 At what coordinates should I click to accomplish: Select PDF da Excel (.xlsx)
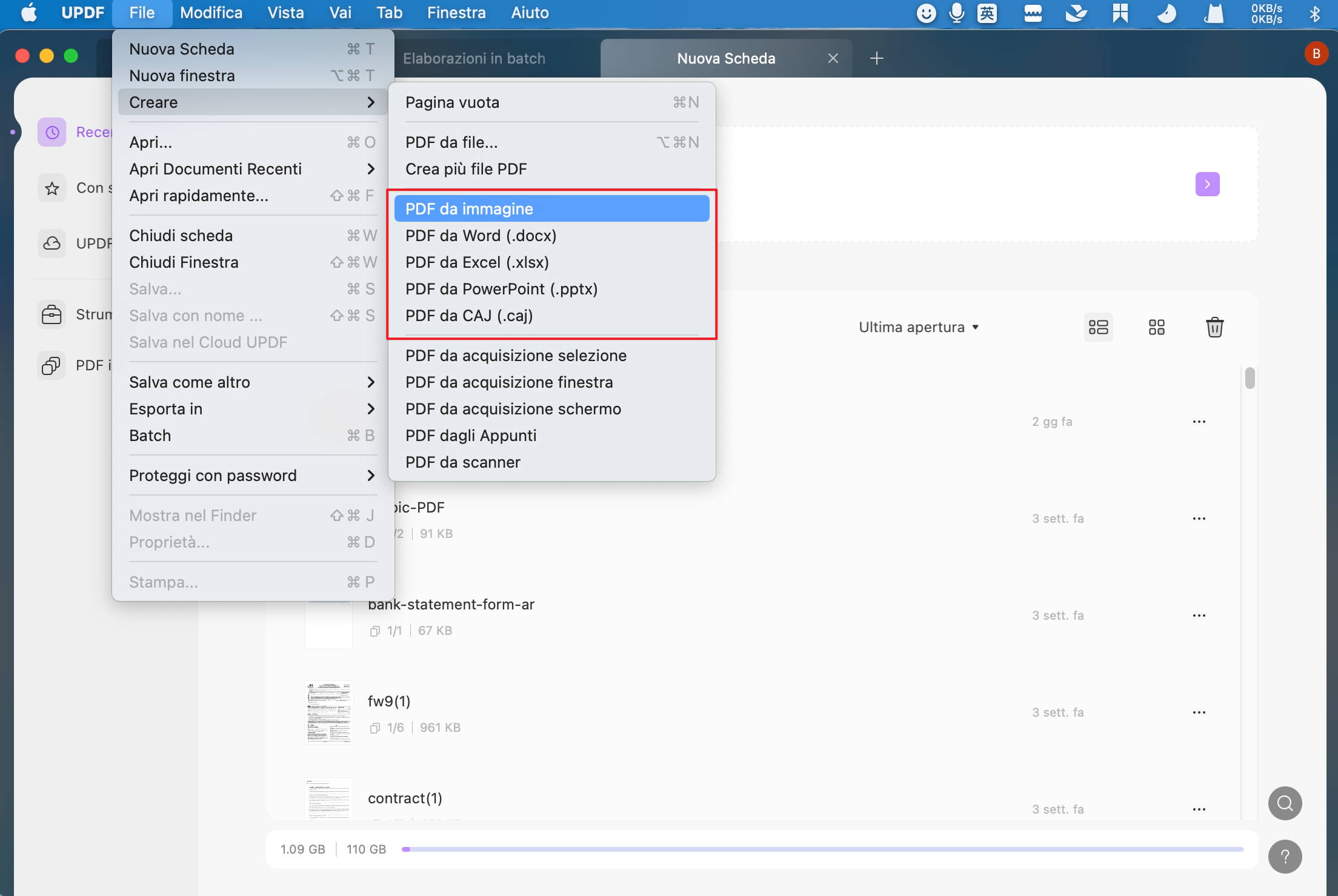pos(551,262)
